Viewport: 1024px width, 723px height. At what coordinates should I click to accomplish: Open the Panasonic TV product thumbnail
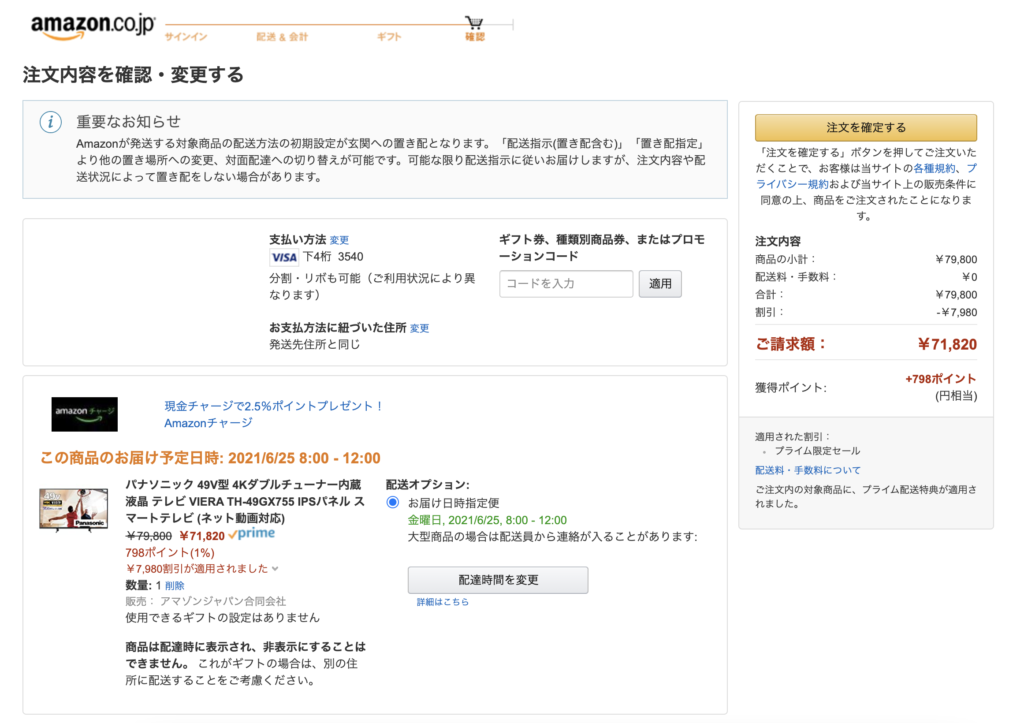[73, 509]
